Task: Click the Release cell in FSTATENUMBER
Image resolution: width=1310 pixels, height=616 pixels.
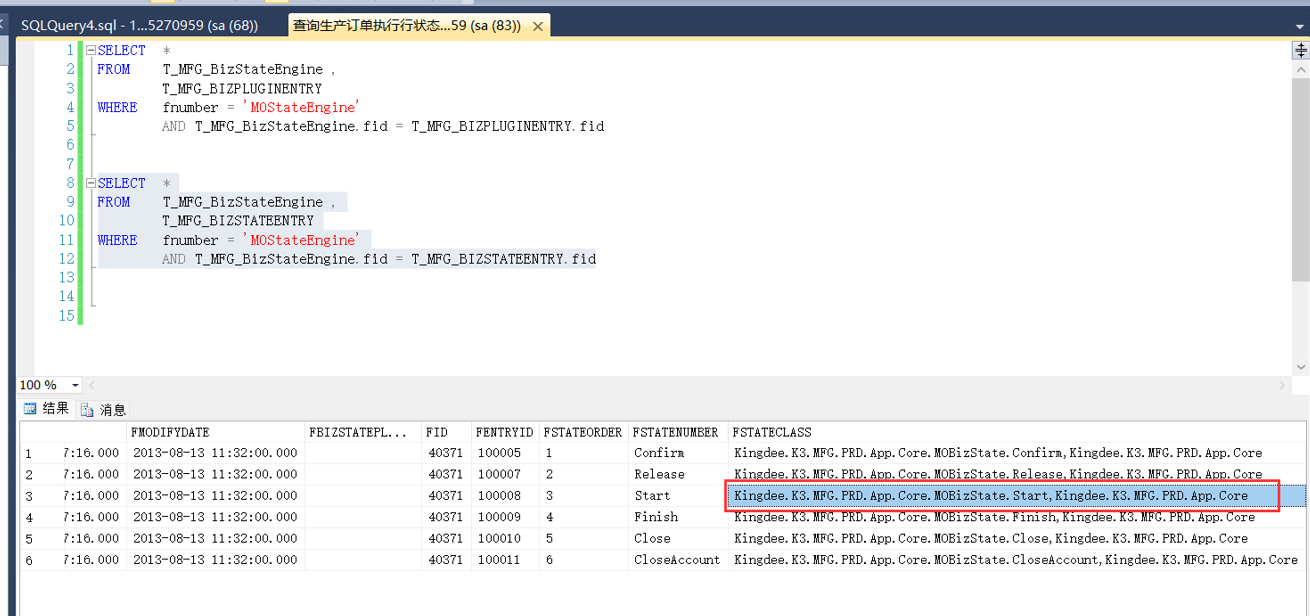Action: tap(677, 474)
